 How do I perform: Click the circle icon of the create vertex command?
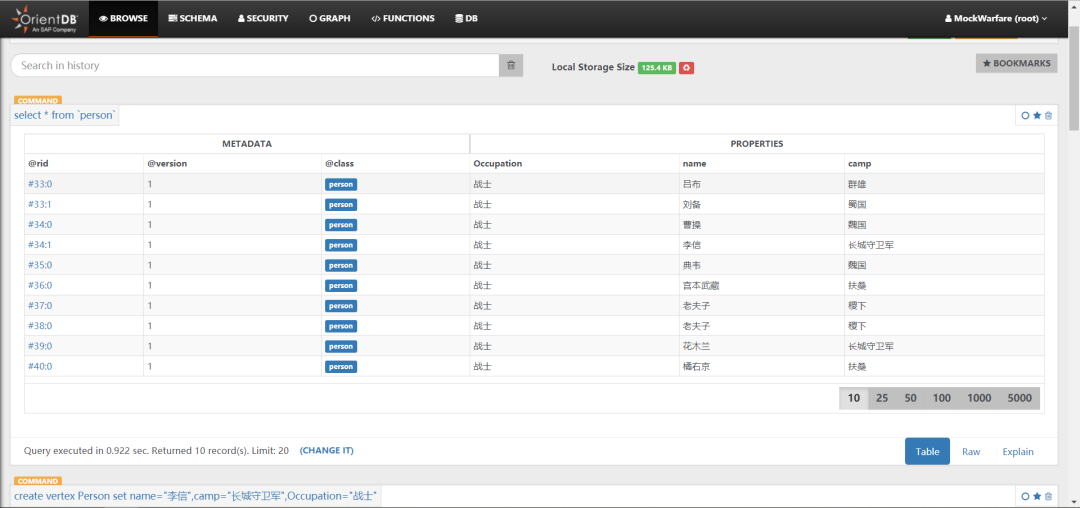(1025, 496)
